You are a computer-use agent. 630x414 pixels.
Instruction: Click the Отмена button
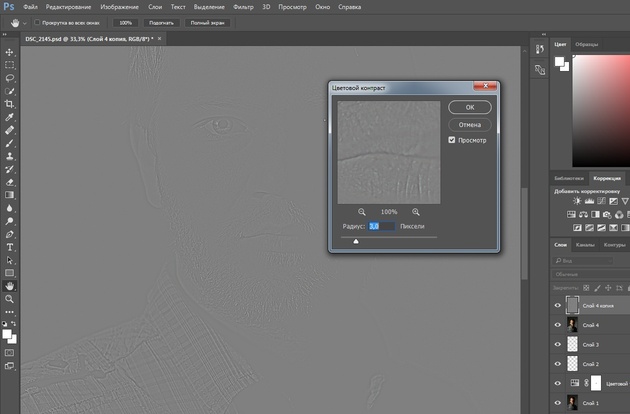pyautogui.click(x=469, y=125)
